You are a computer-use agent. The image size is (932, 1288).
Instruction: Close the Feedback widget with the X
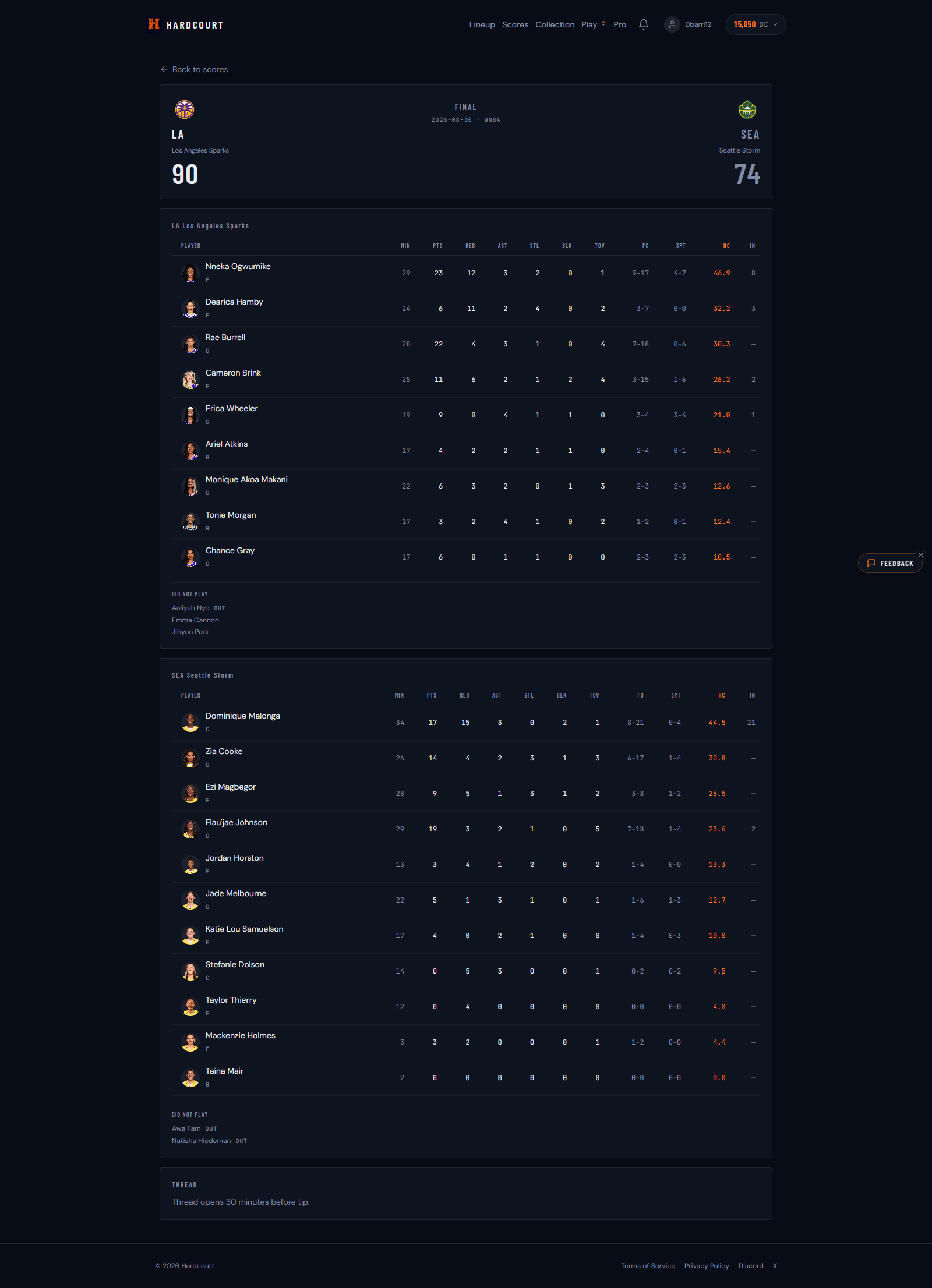click(x=921, y=555)
